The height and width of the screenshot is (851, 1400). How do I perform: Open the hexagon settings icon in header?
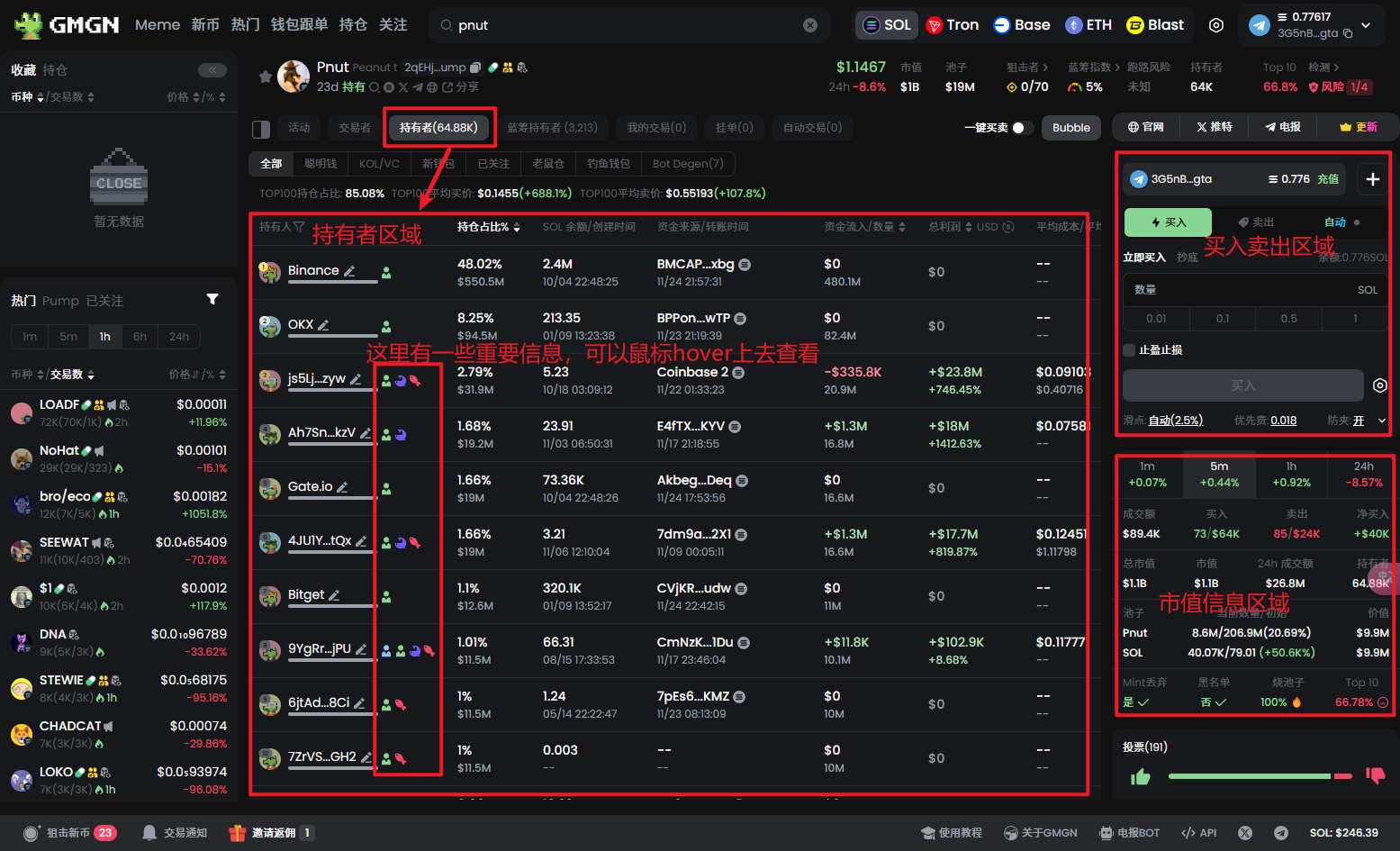click(x=1216, y=25)
